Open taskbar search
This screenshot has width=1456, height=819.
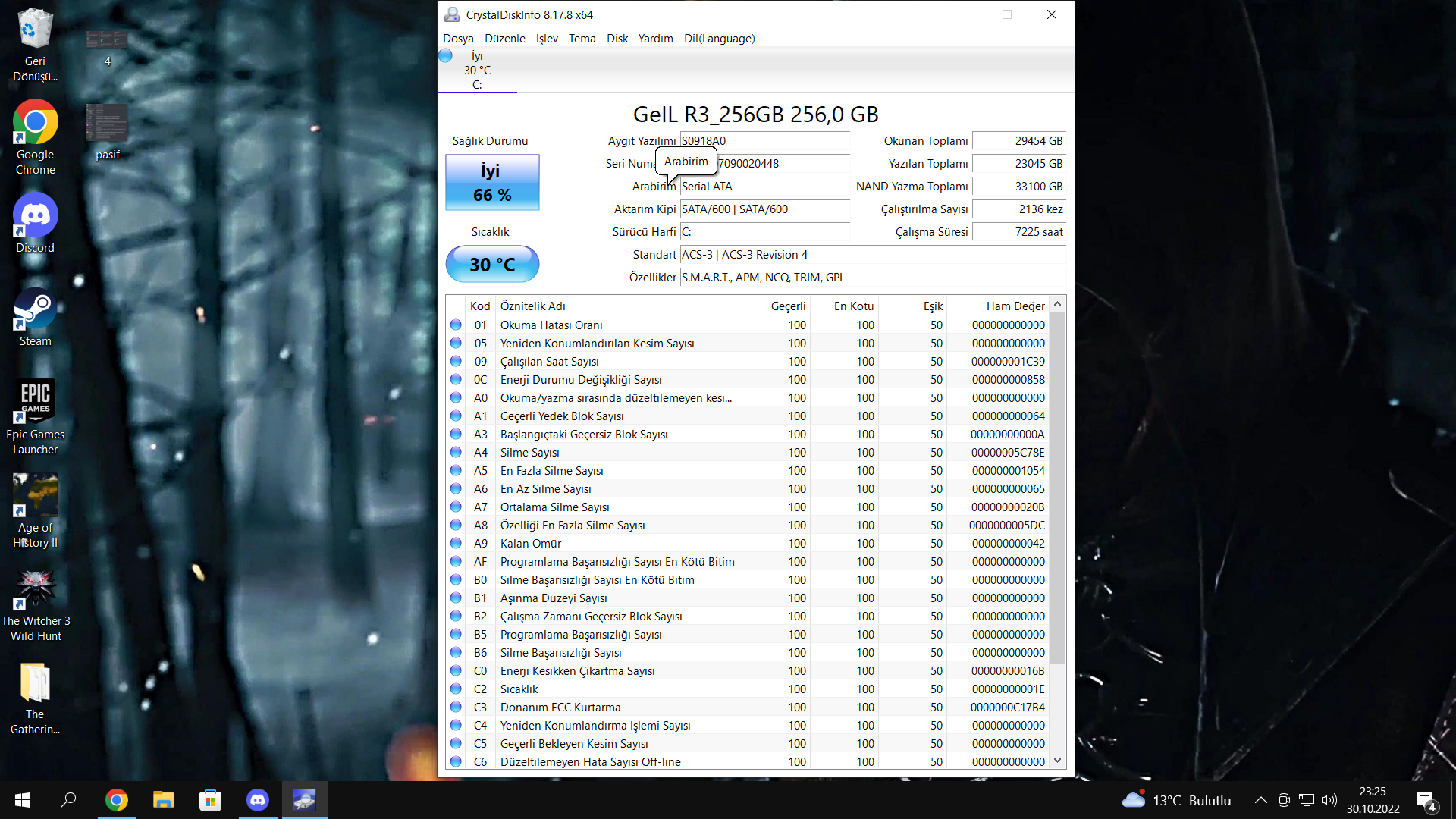[69, 800]
